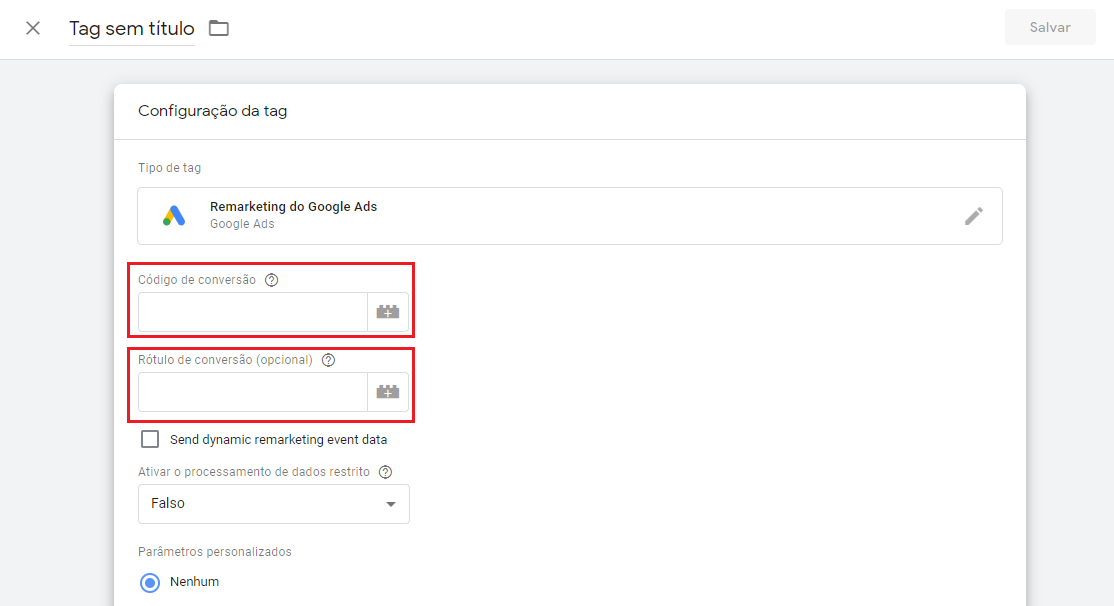Screen dimensions: 1114x606
Task: Click the help icon for Código de conversão
Action: 271,280
